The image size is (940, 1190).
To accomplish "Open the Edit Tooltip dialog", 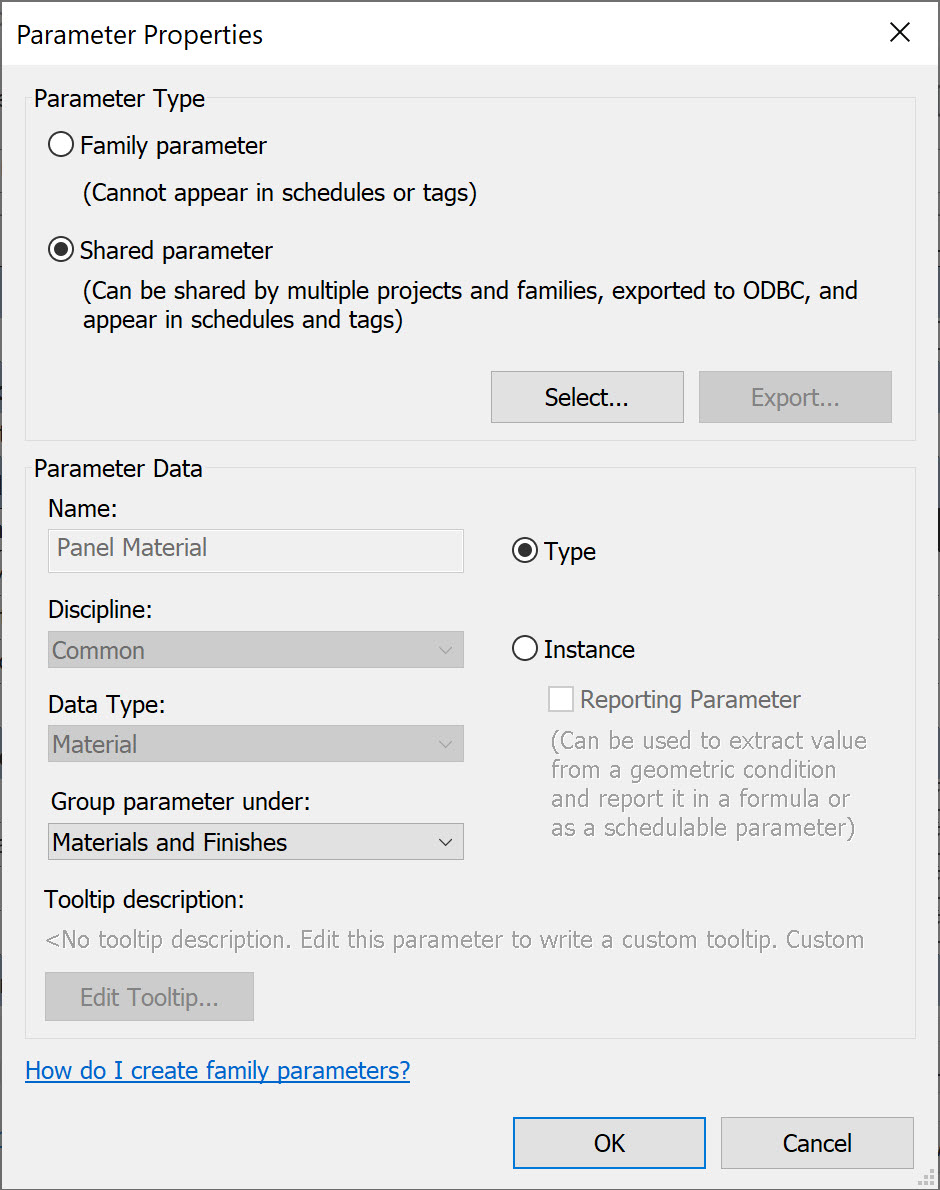I will [x=148, y=996].
